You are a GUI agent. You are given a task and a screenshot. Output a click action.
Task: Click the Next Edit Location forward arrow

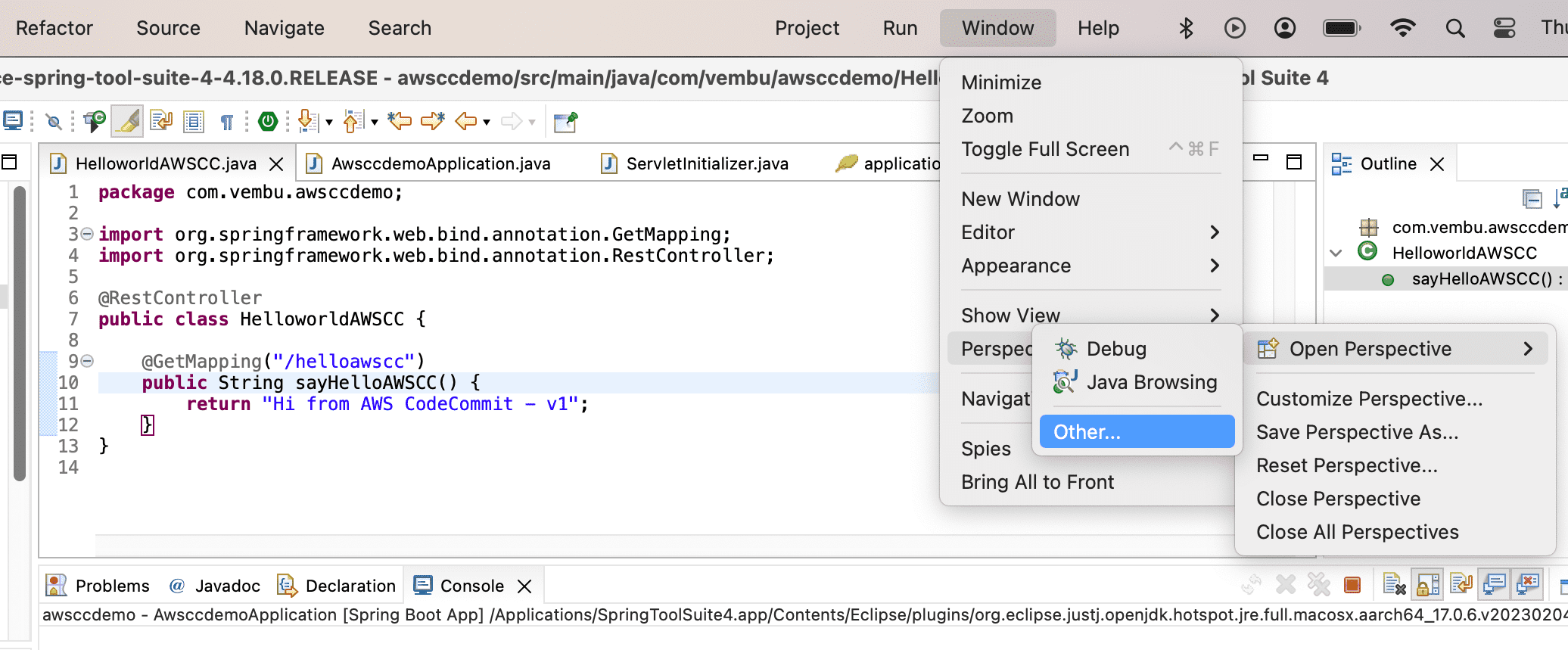[433, 121]
